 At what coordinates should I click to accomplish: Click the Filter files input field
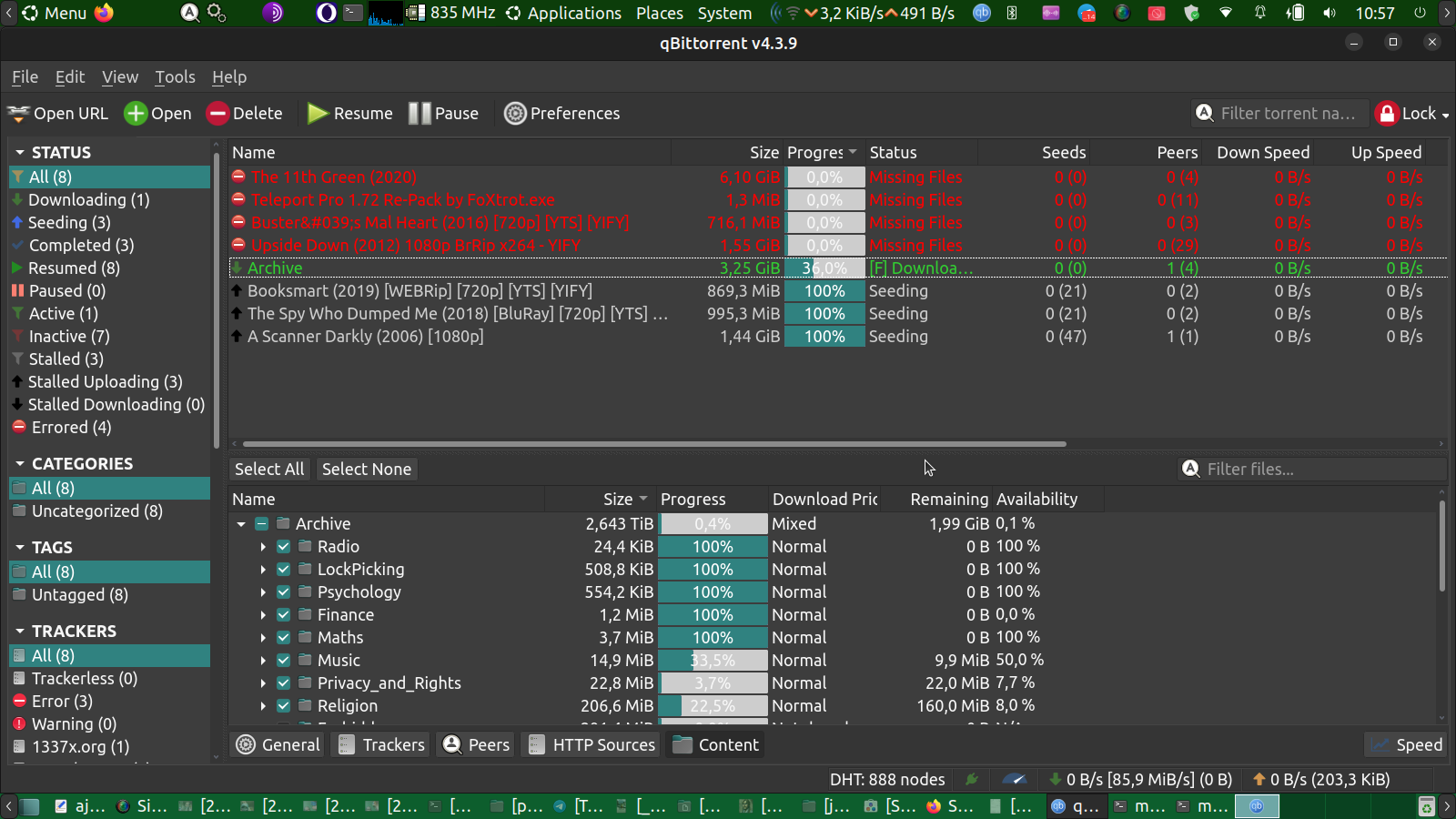[1319, 470]
